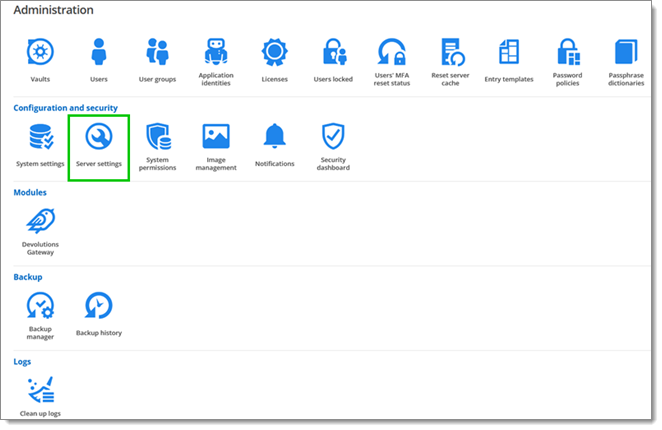662x430 pixels.
Task: Open Passphrase dictionaries
Action: (x=626, y=53)
